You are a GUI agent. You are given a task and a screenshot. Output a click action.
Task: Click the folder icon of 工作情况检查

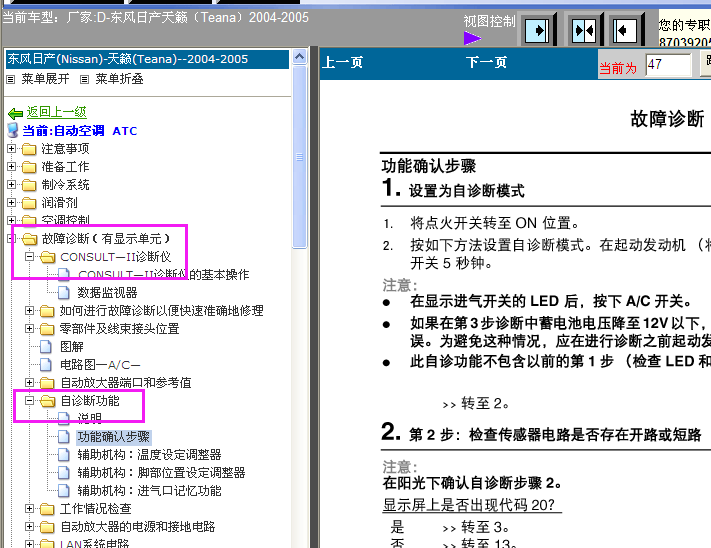coord(47,509)
